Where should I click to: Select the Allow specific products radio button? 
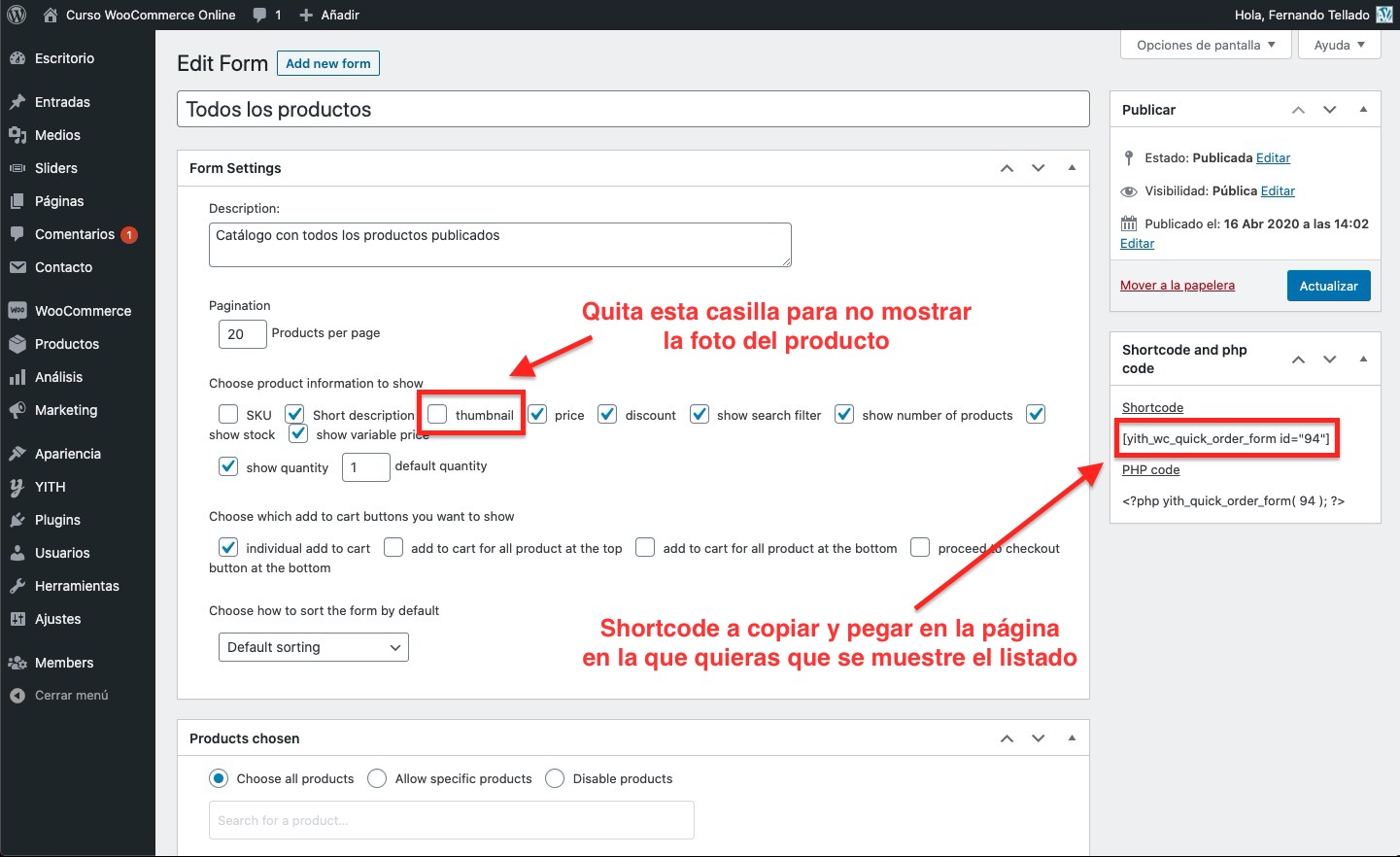[377, 778]
